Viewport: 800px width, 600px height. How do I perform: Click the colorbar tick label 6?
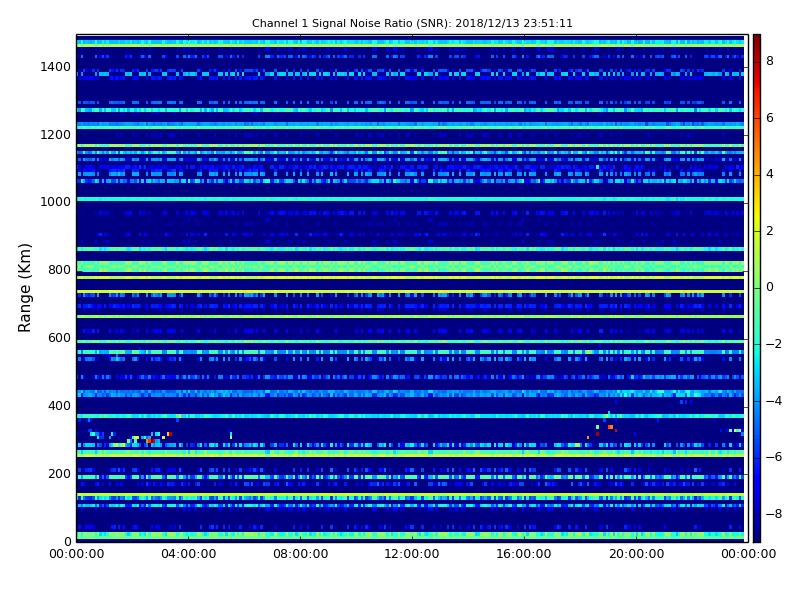tap(770, 118)
